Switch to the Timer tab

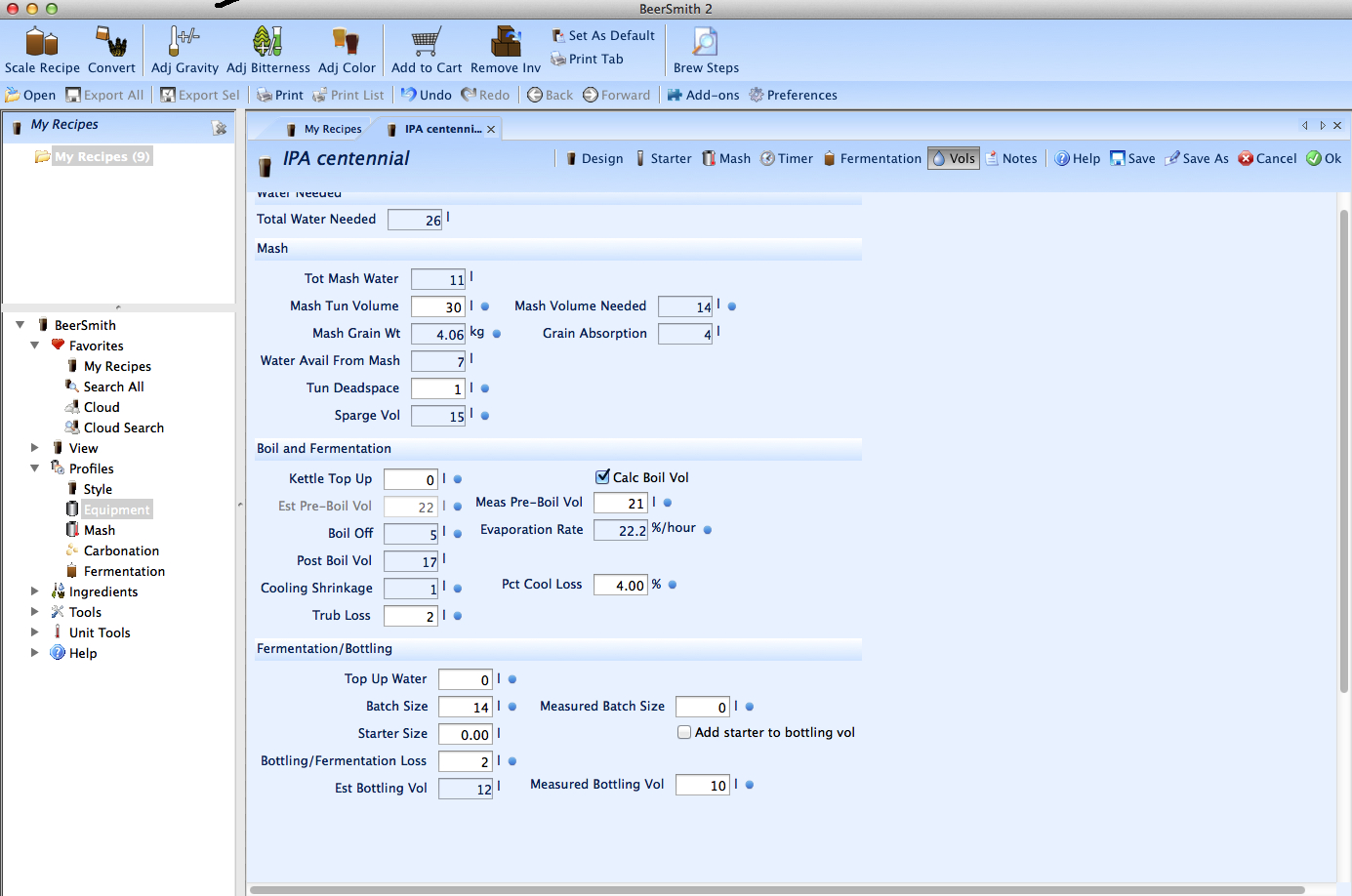[x=787, y=158]
